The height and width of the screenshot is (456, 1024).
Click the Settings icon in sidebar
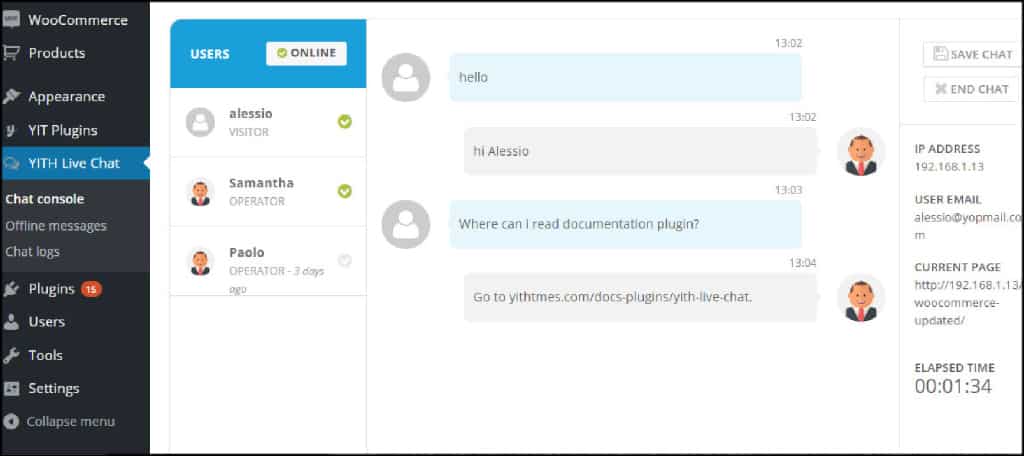(10, 389)
